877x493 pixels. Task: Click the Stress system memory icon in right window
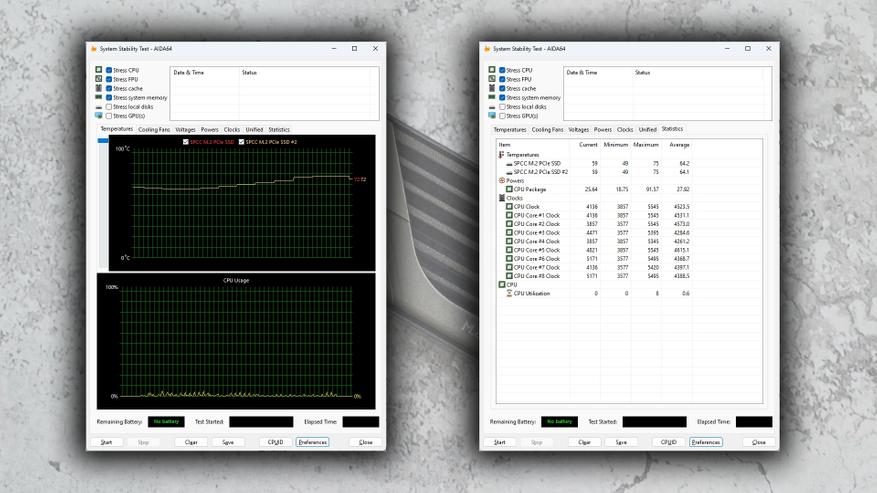click(x=492, y=97)
